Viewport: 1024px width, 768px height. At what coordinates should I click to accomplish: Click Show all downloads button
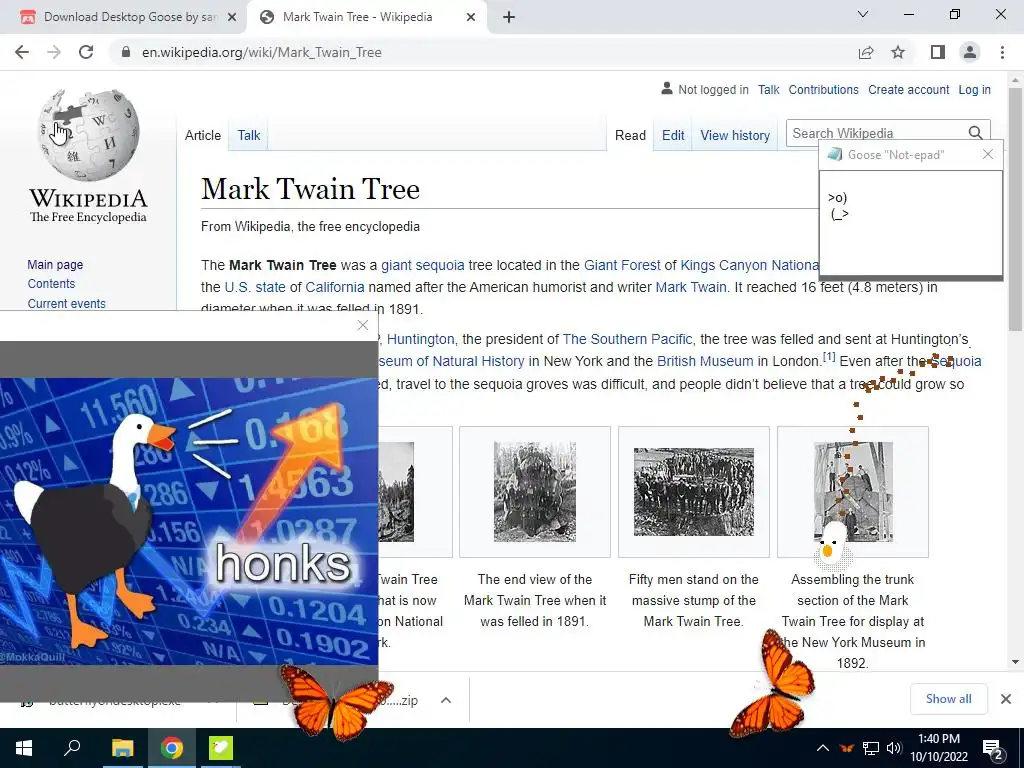point(948,699)
